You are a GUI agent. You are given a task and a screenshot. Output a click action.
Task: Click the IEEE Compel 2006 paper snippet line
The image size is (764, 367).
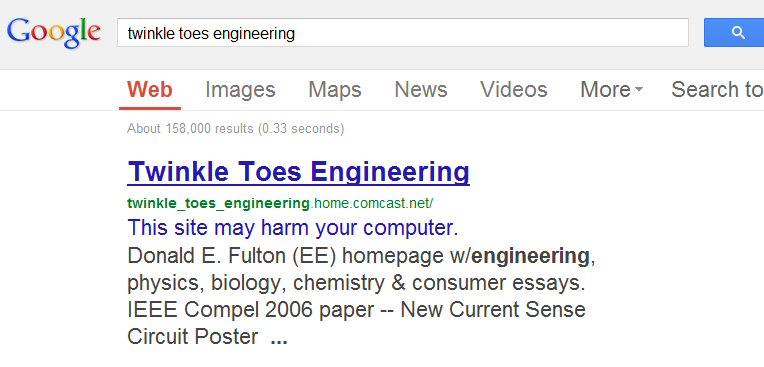[356, 310]
